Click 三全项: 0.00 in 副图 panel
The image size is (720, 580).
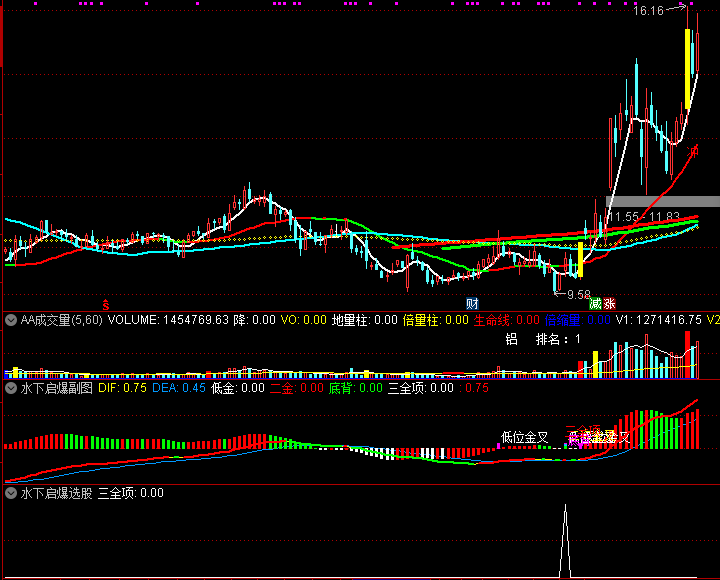click(x=421, y=389)
